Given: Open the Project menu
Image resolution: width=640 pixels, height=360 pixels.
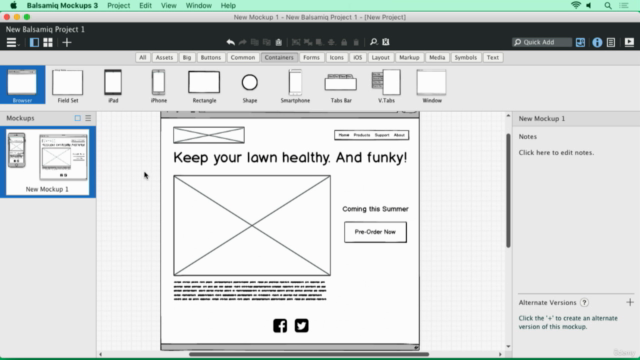Looking at the screenshot, I should 118,5.
